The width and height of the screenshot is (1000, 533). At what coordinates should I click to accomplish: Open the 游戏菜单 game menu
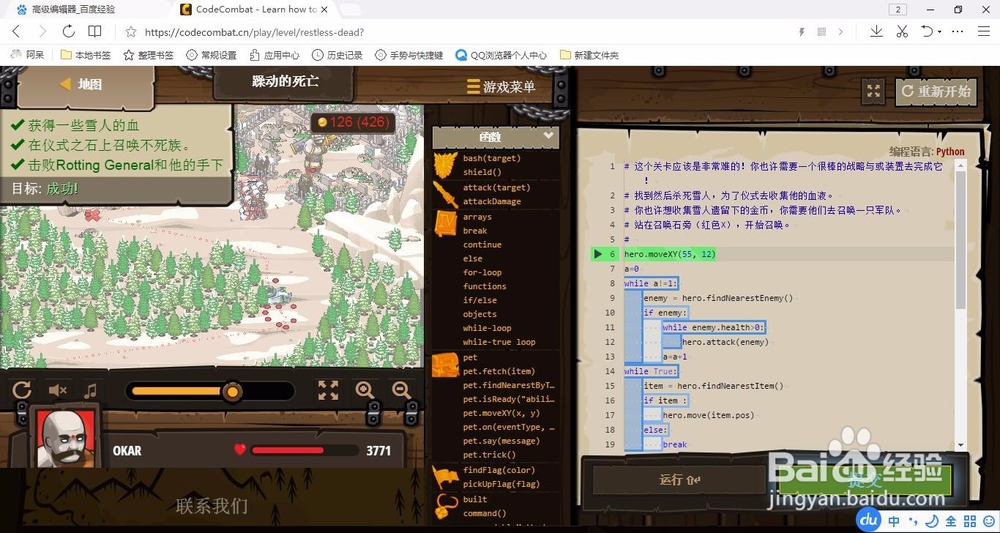click(501, 87)
